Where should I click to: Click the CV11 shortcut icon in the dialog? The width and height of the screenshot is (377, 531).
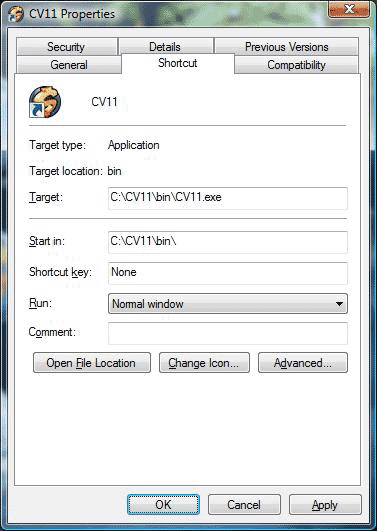[45, 102]
